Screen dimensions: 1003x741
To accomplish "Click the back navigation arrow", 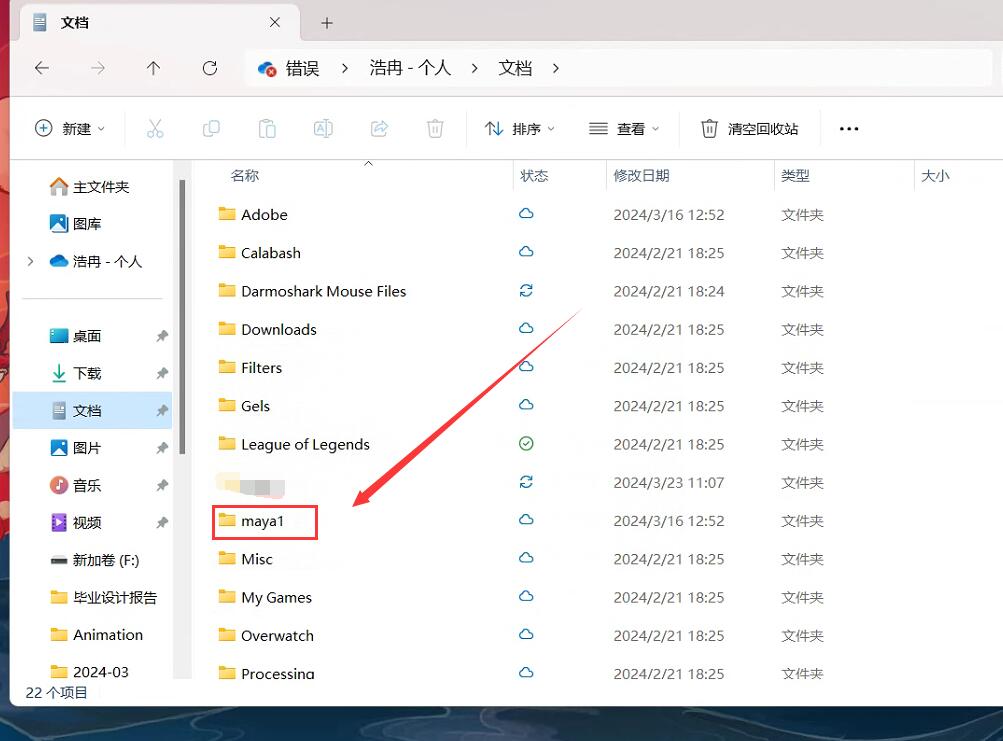I will pos(41,68).
